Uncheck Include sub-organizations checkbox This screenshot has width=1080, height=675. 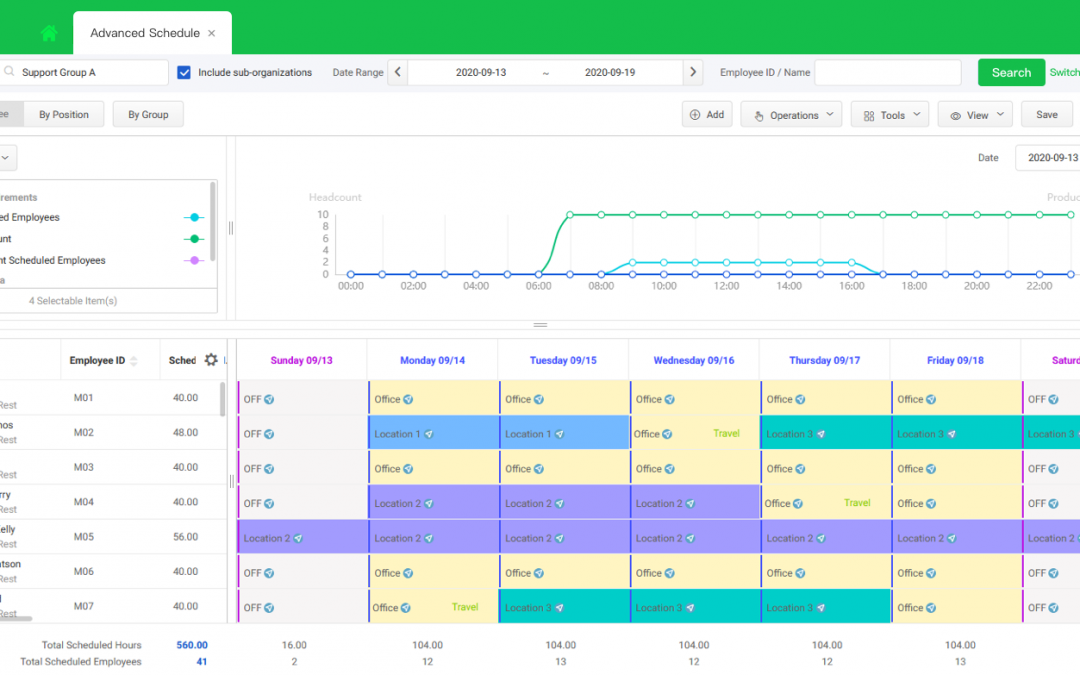(x=184, y=72)
